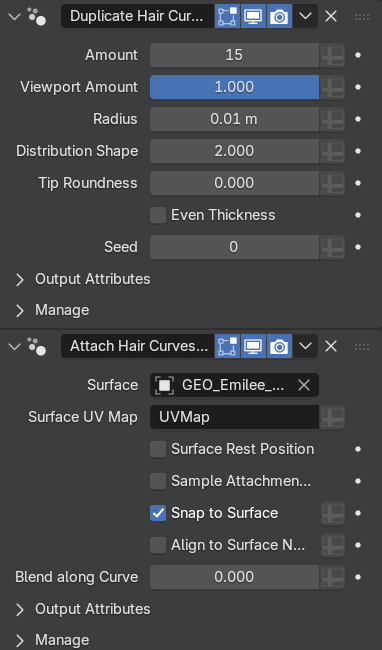Click the Radius value field
The height and width of the screenshot is (650, 382).
tap(234, 119)
